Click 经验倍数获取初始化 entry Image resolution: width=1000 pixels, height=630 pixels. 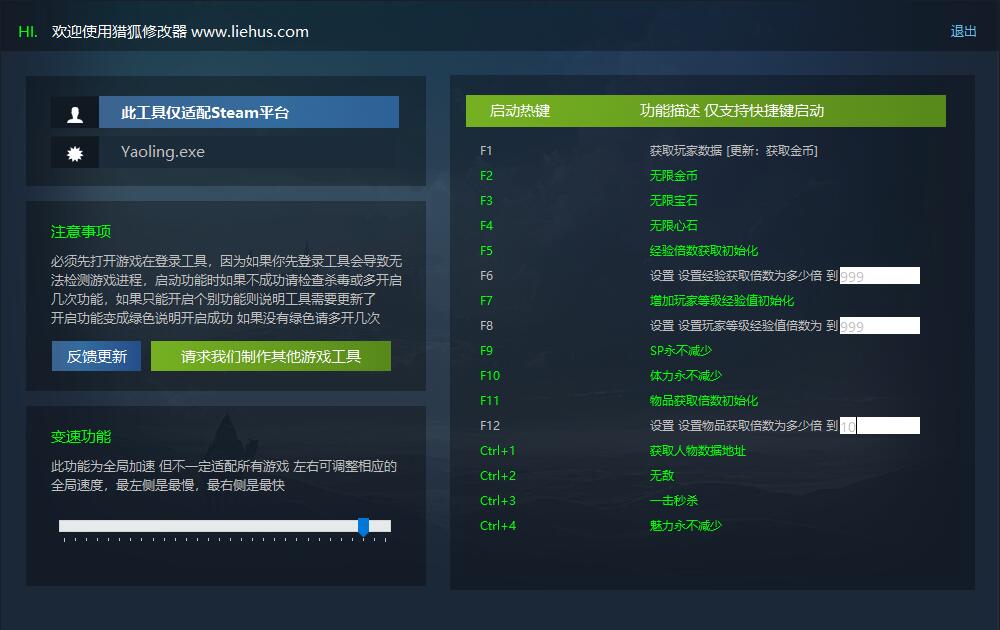click(x=703, y=251)
